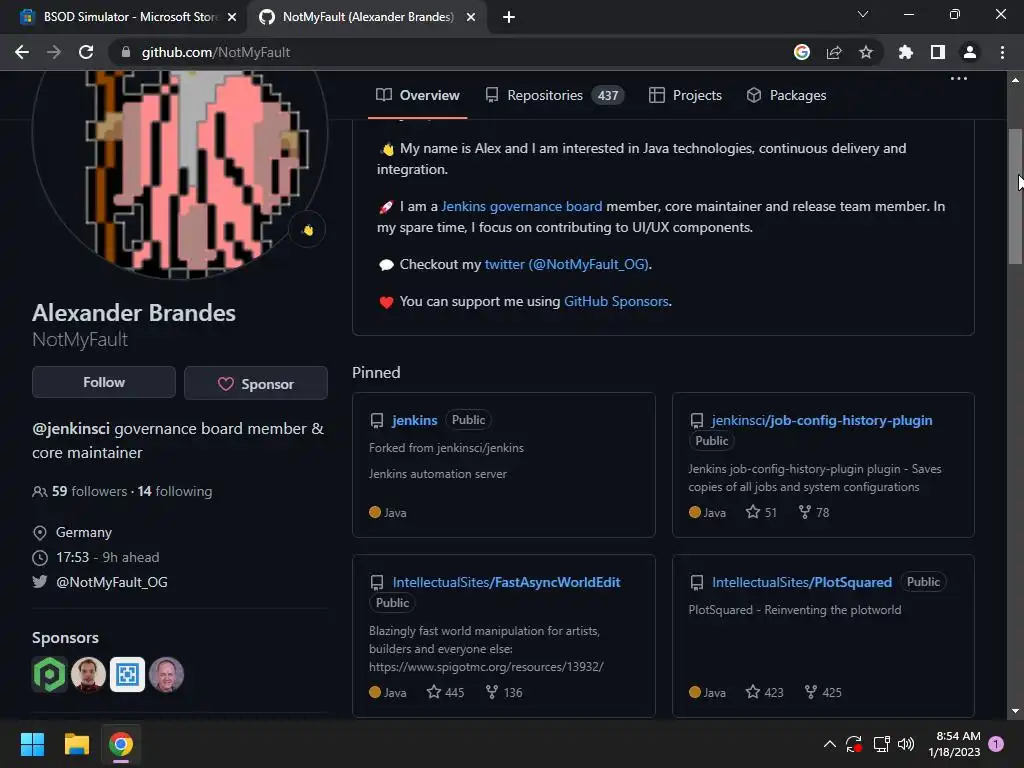View 78 forks of job-config-history-plugin

814,513
